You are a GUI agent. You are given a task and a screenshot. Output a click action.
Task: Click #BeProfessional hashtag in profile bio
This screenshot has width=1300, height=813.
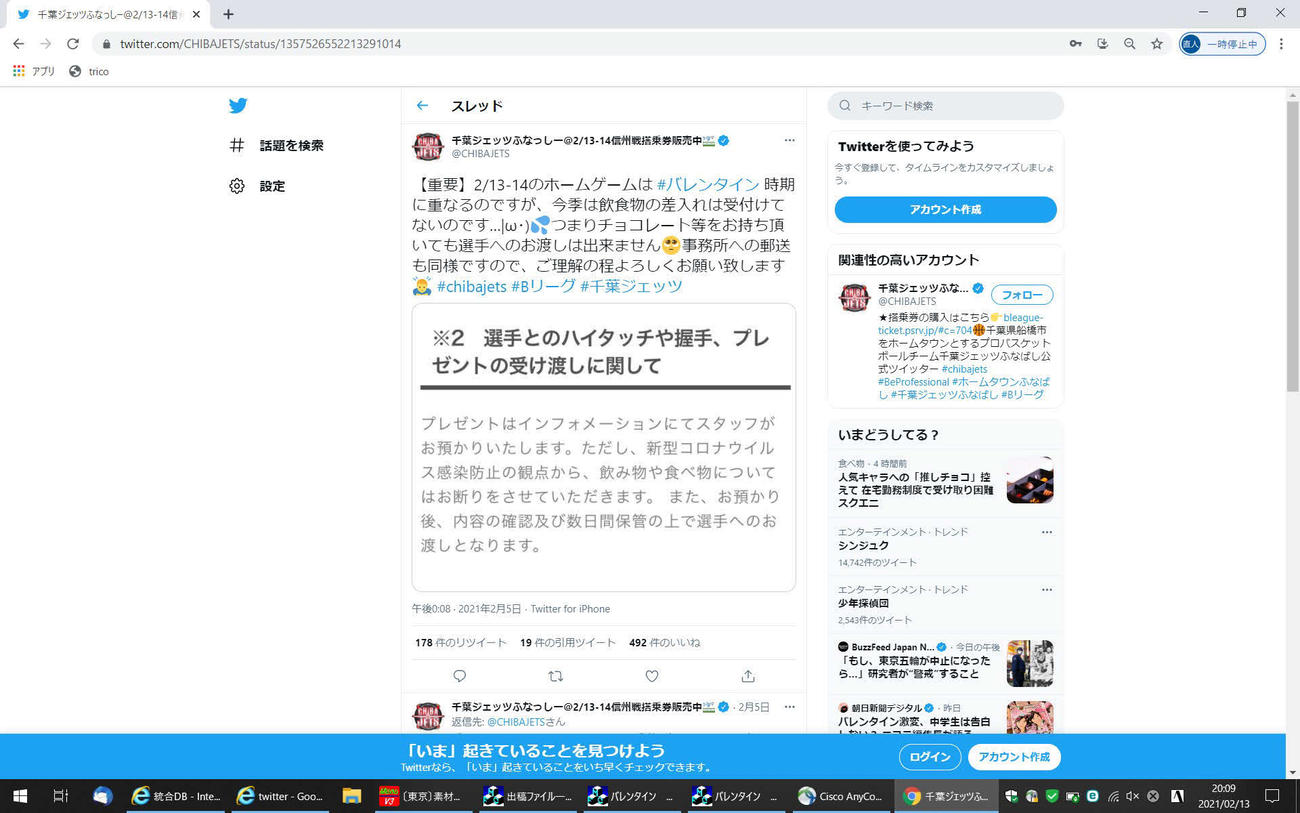tap(913, 382)
